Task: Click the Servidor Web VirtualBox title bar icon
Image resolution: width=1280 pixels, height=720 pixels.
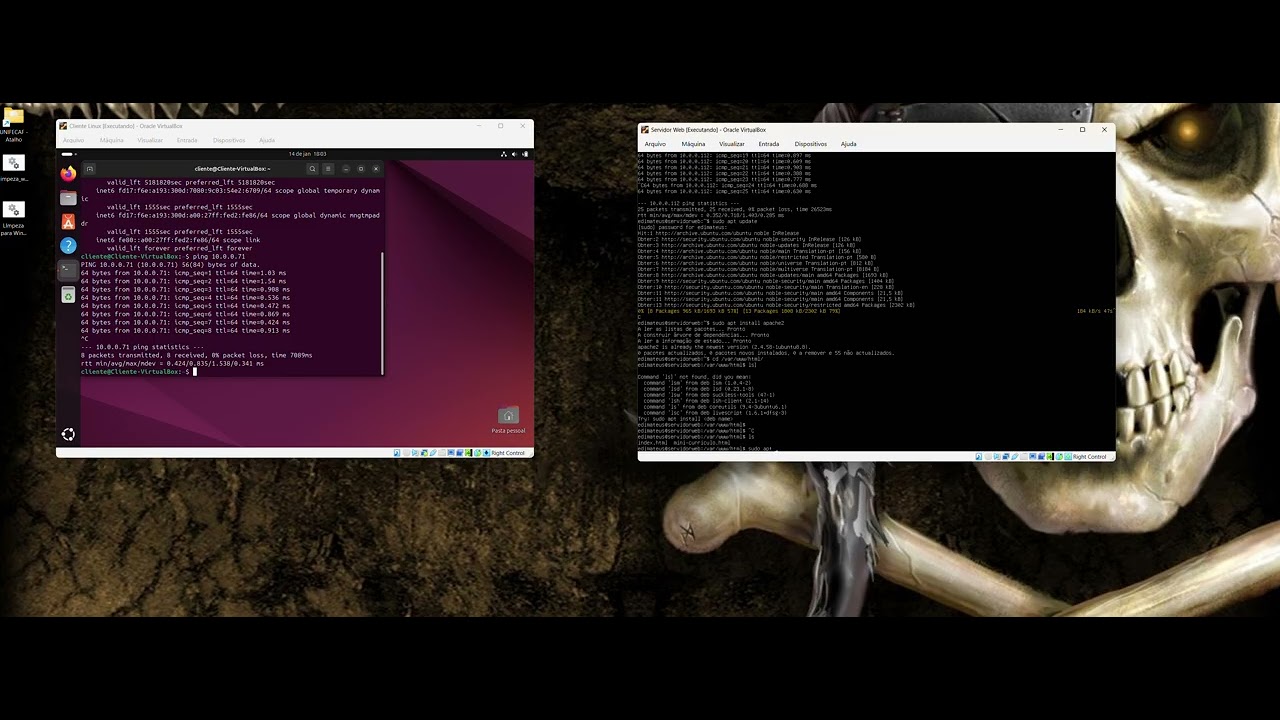Action: tap(645, 130)
